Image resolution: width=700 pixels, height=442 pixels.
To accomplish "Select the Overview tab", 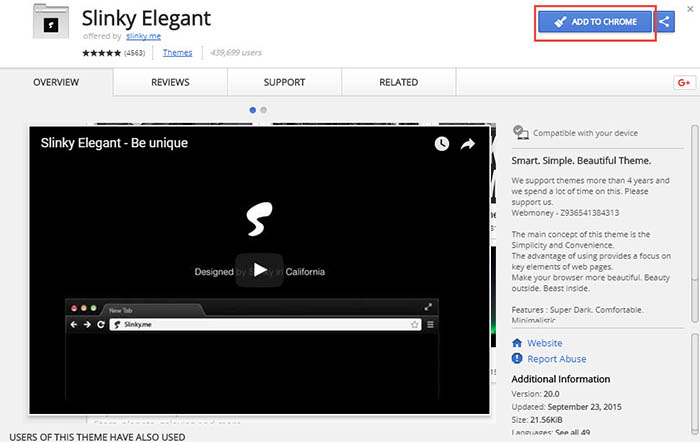I will tap(56, 82).
